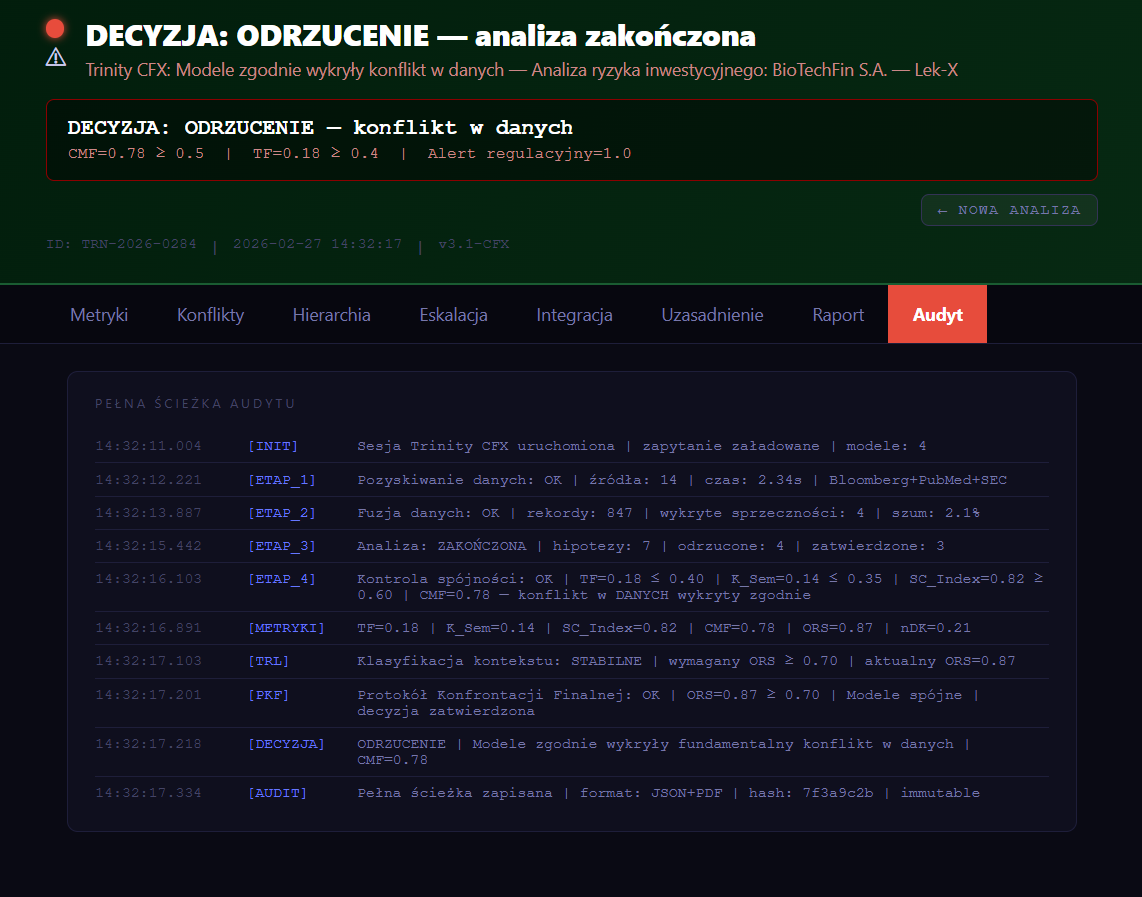Click the red status indicator dot

[x=56, y=29]
